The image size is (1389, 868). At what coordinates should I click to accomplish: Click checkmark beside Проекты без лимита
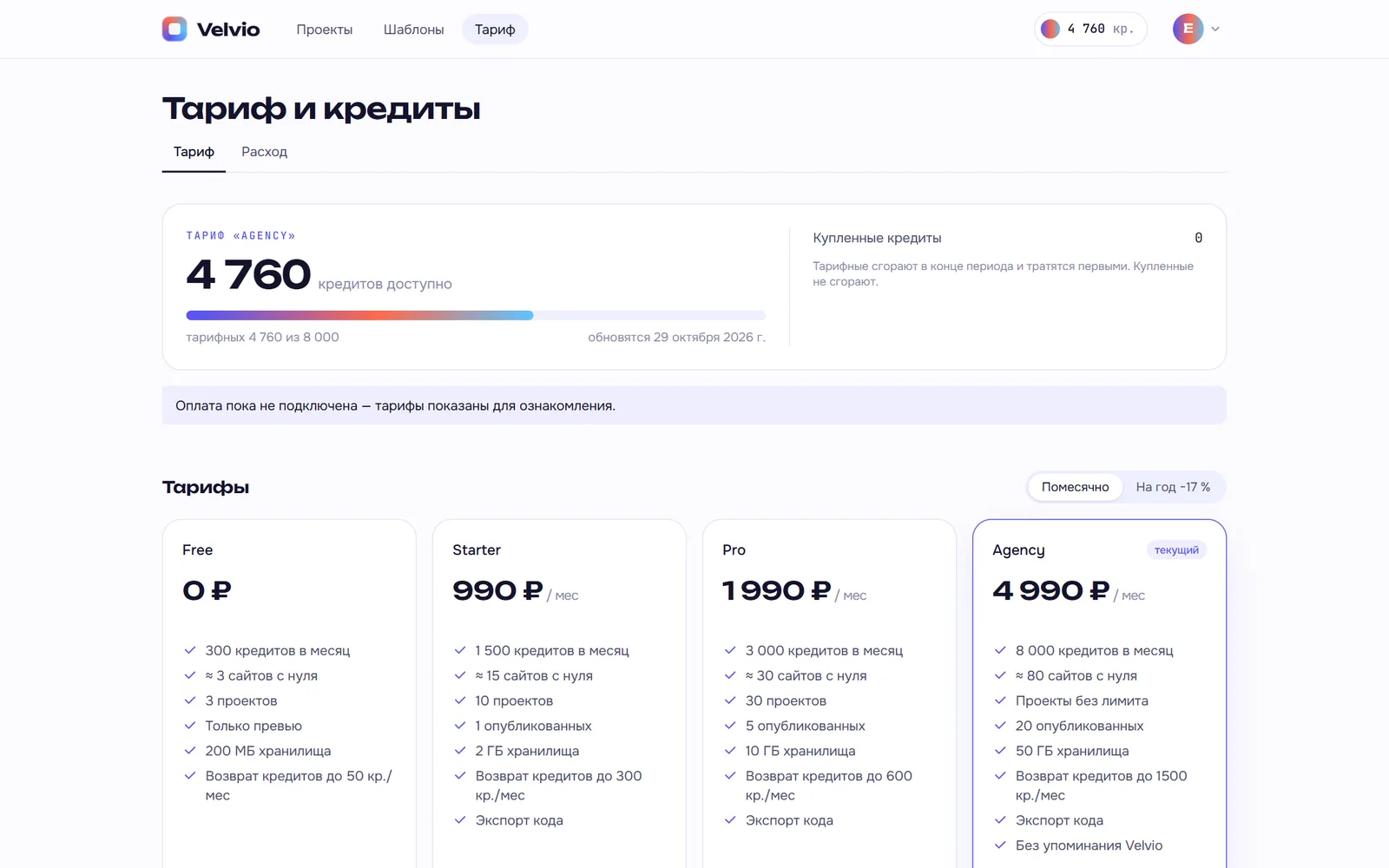1000,700
